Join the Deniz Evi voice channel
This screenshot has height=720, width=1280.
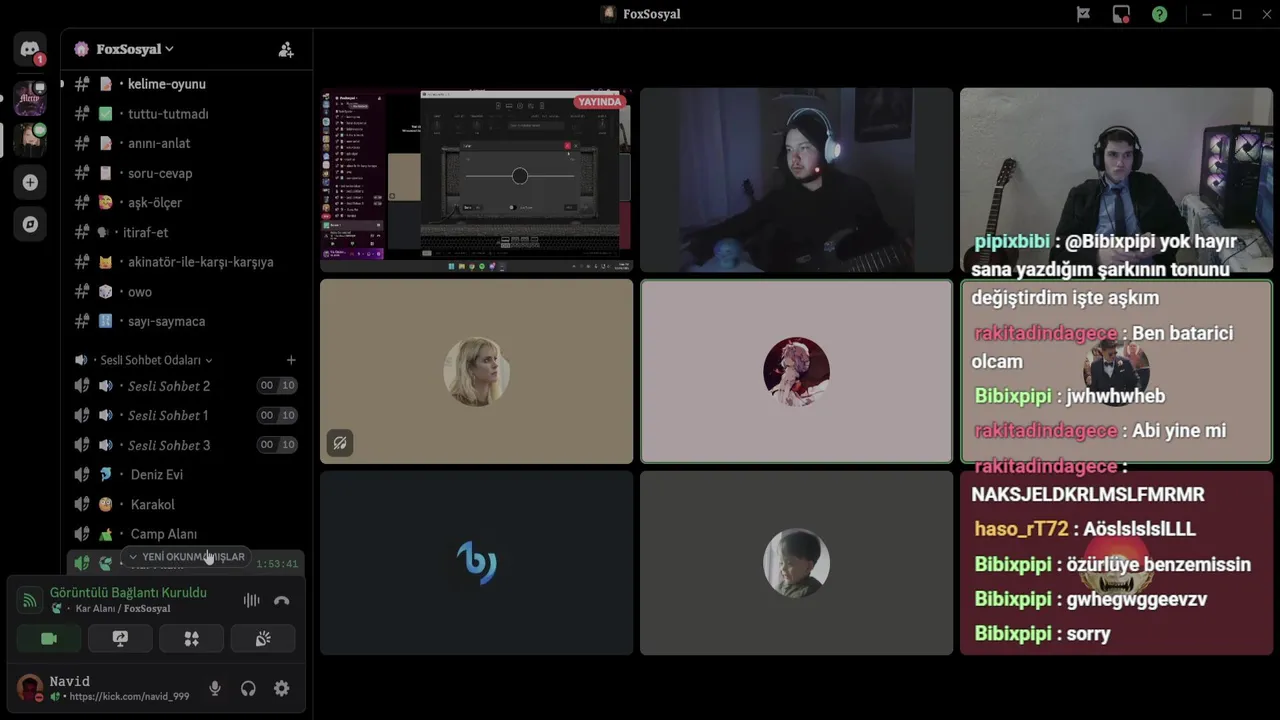pos(186,474)
